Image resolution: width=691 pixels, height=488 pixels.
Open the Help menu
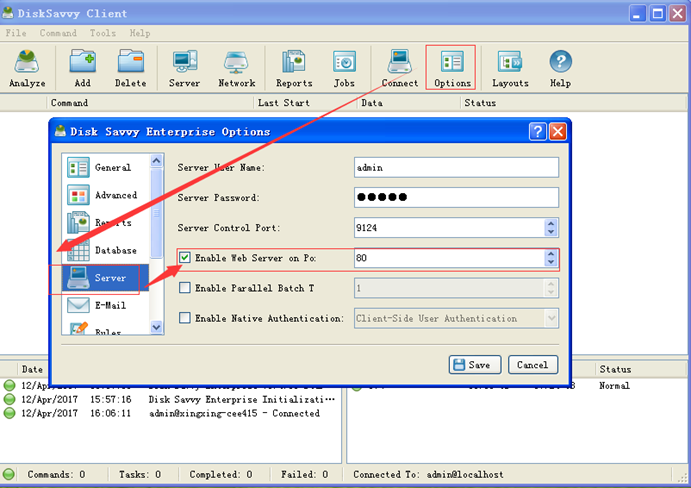(140, 33)
